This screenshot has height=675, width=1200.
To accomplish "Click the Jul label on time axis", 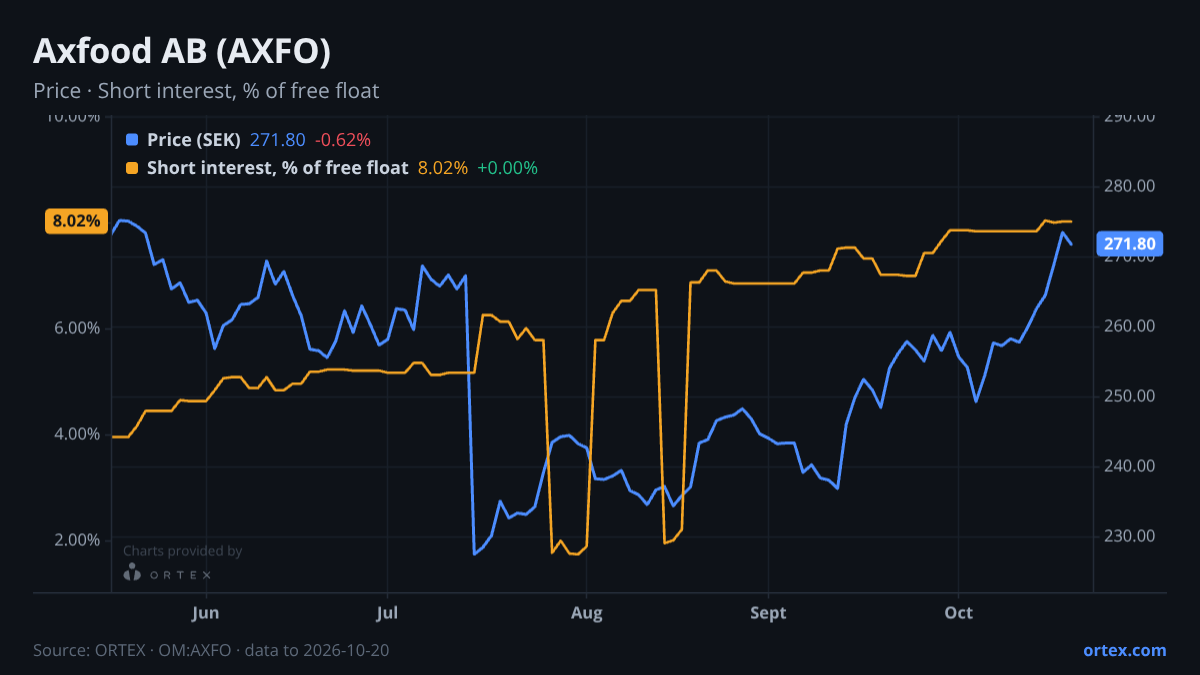I will pos(388,613).
